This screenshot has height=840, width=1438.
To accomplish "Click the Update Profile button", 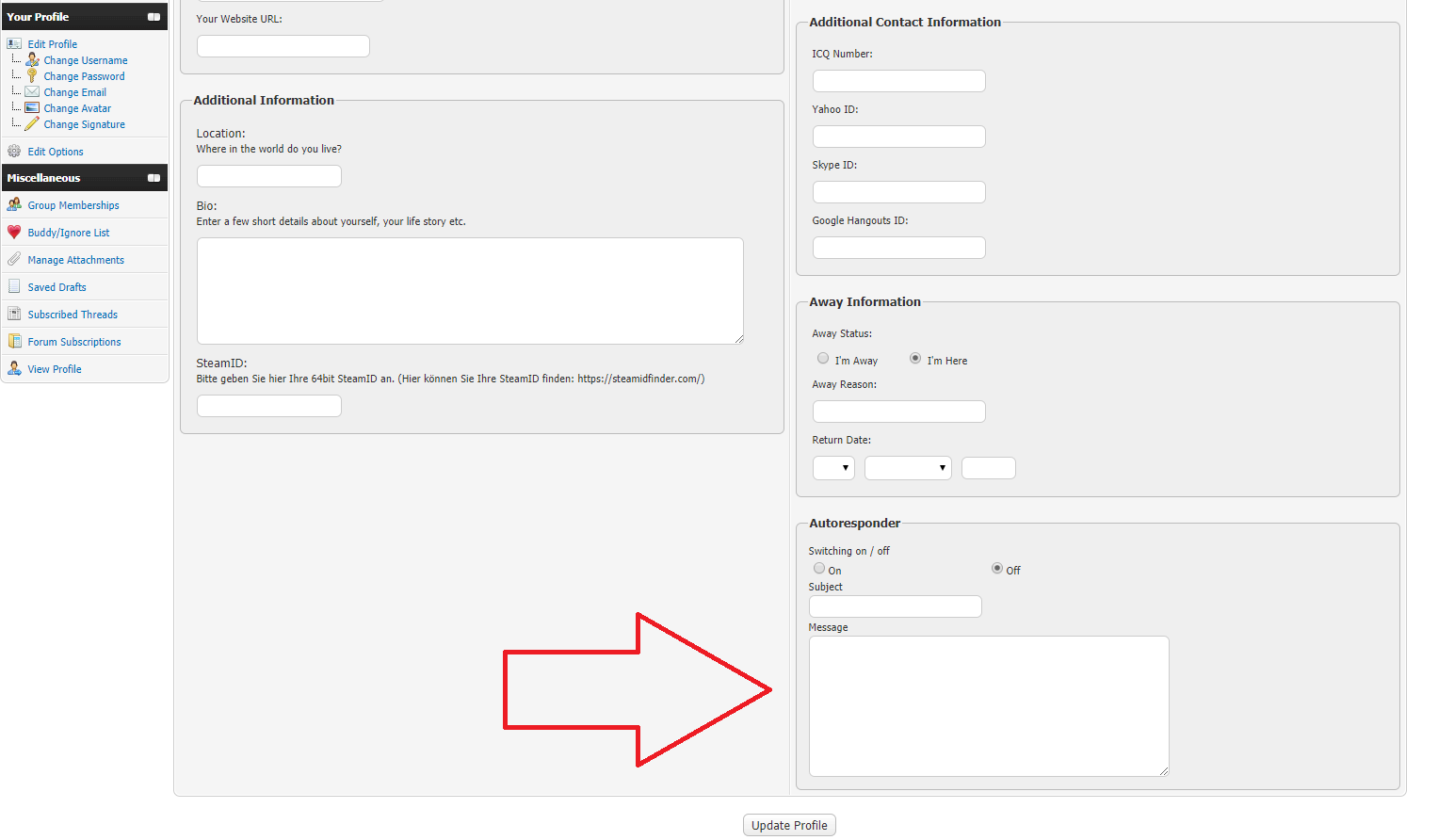I will (789, 826).
